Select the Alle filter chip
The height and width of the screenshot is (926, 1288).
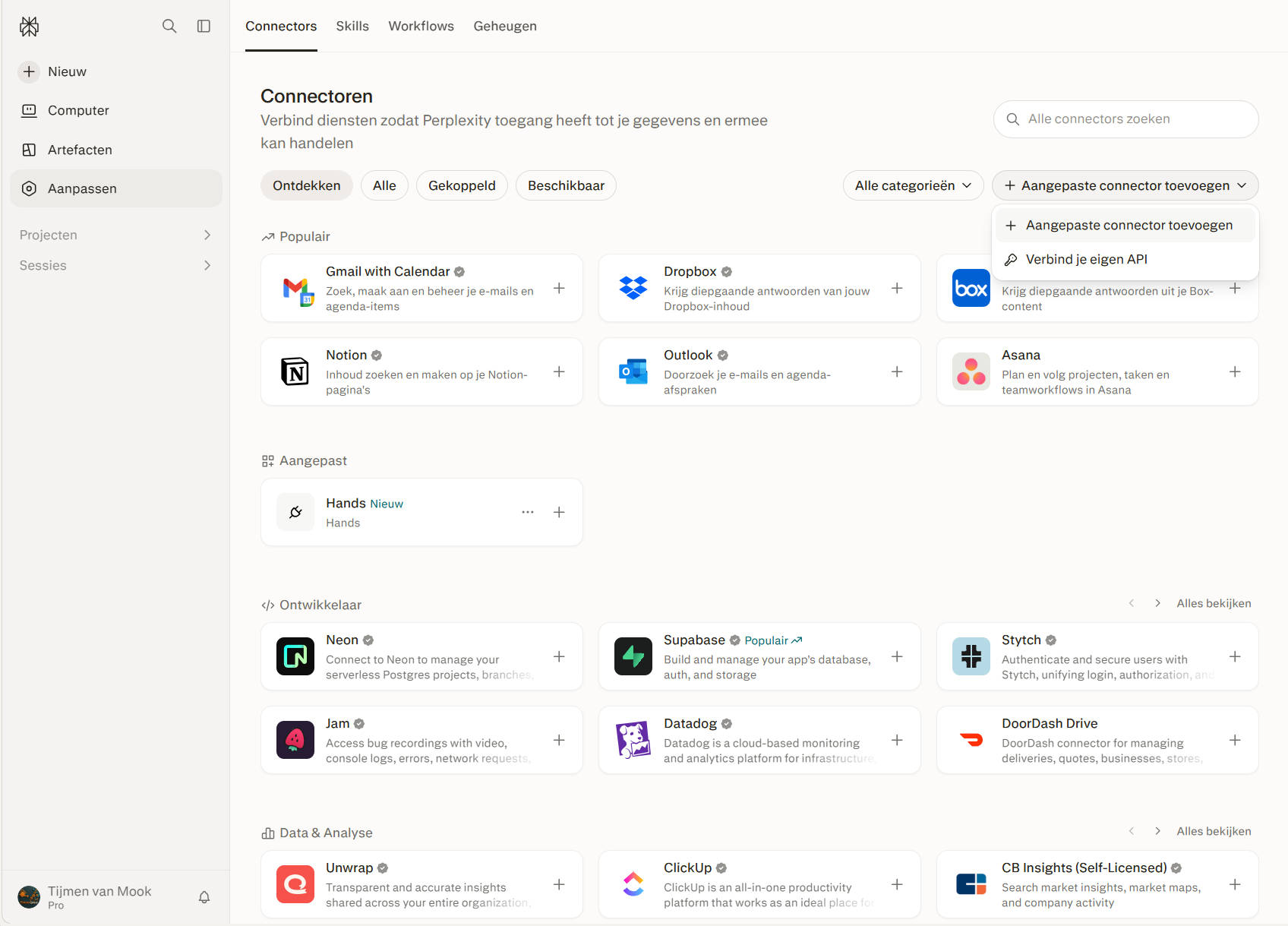pyautogui.click(x=384, y=185)
